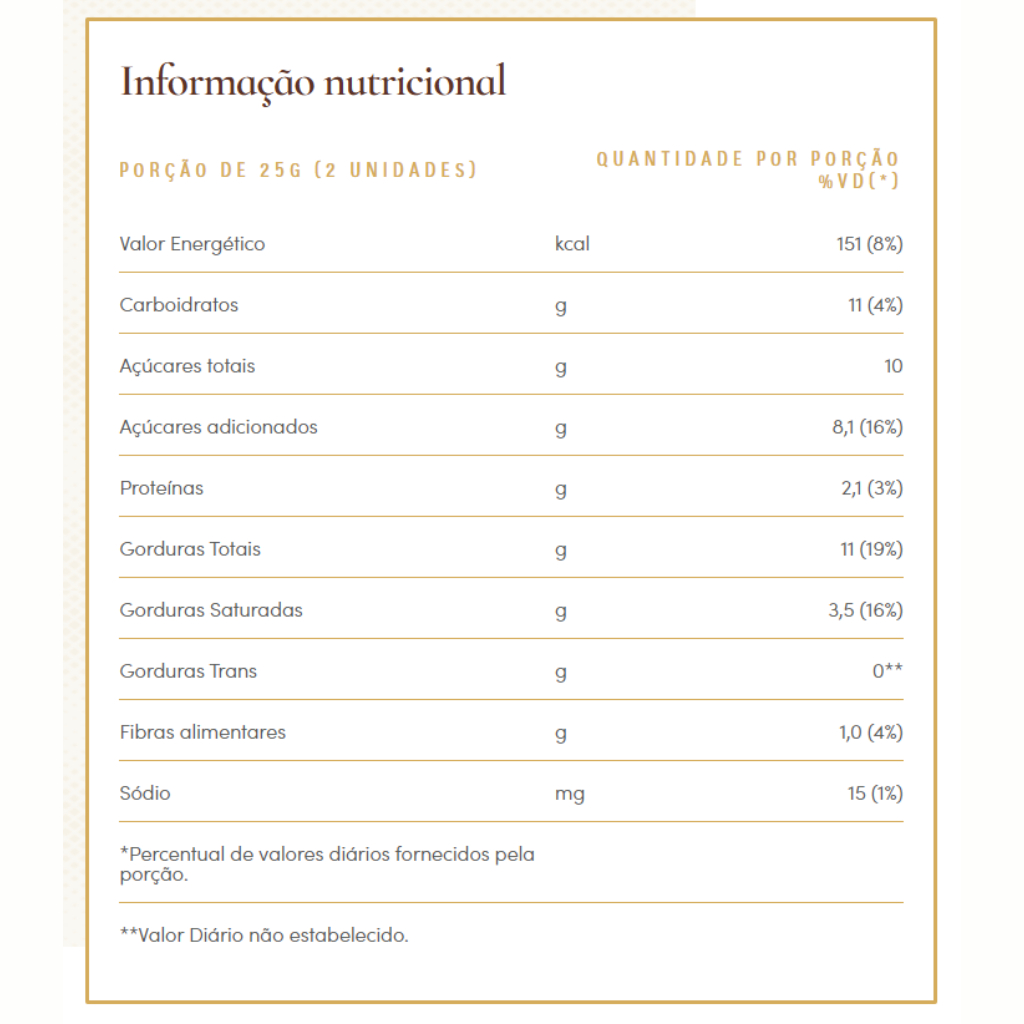The height and width of the screenshot is (1024, 1024).
Task: Click the "Gorduras Saturadas" row label
Action: [211, 610]
